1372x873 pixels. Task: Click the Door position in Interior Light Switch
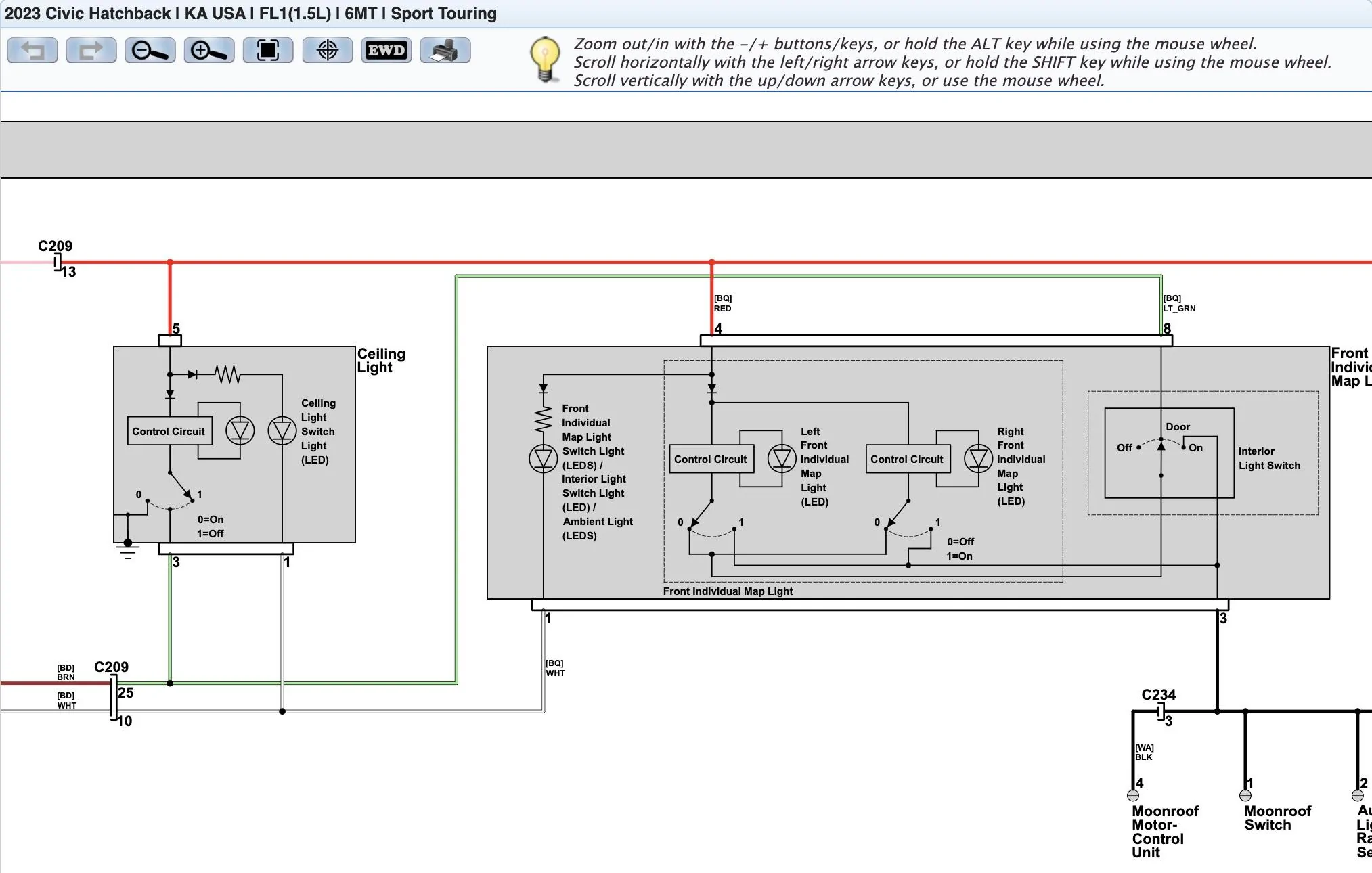[x=1177, y=427]
